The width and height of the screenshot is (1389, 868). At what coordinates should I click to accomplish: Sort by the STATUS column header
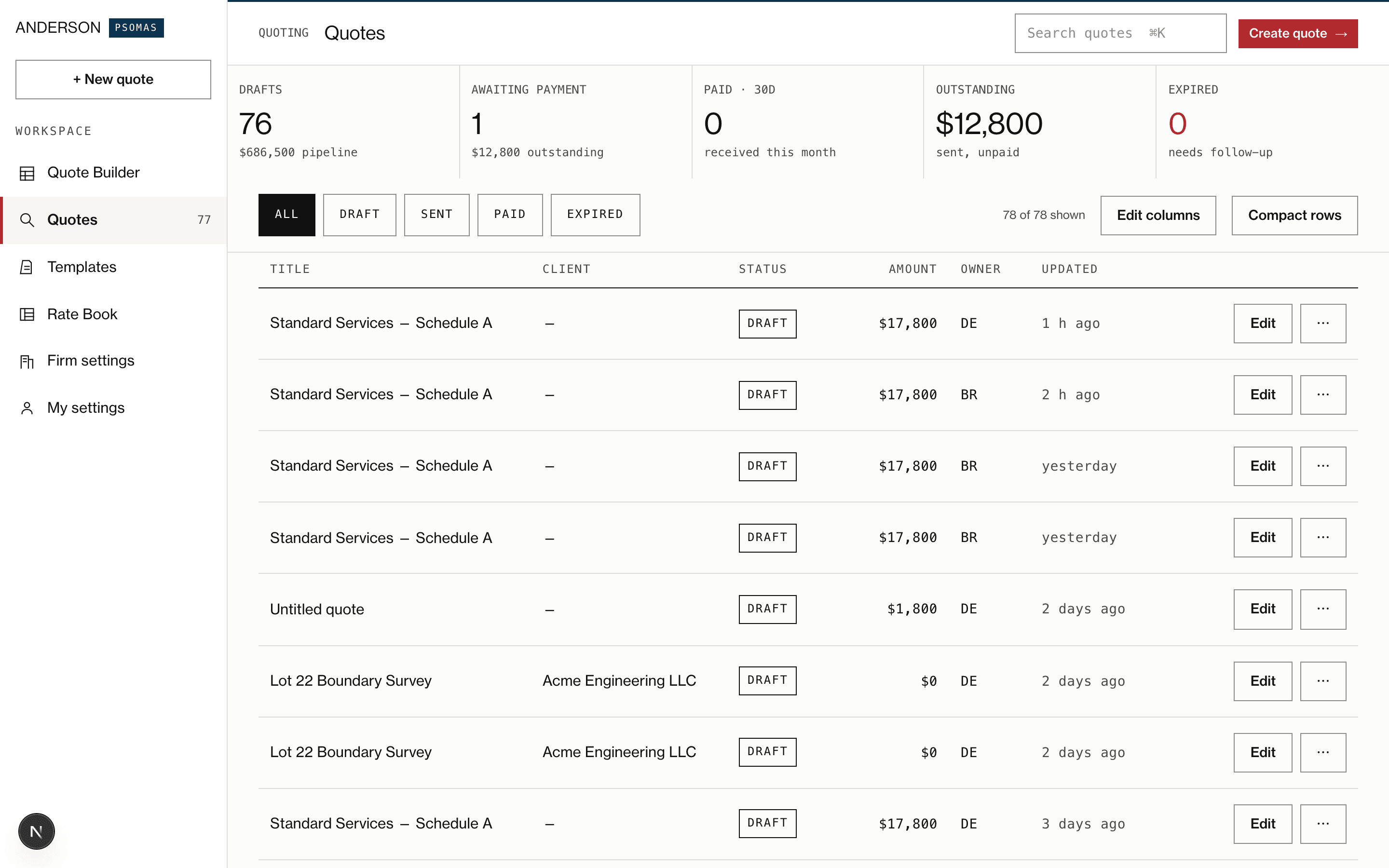[x=762, y=269]
